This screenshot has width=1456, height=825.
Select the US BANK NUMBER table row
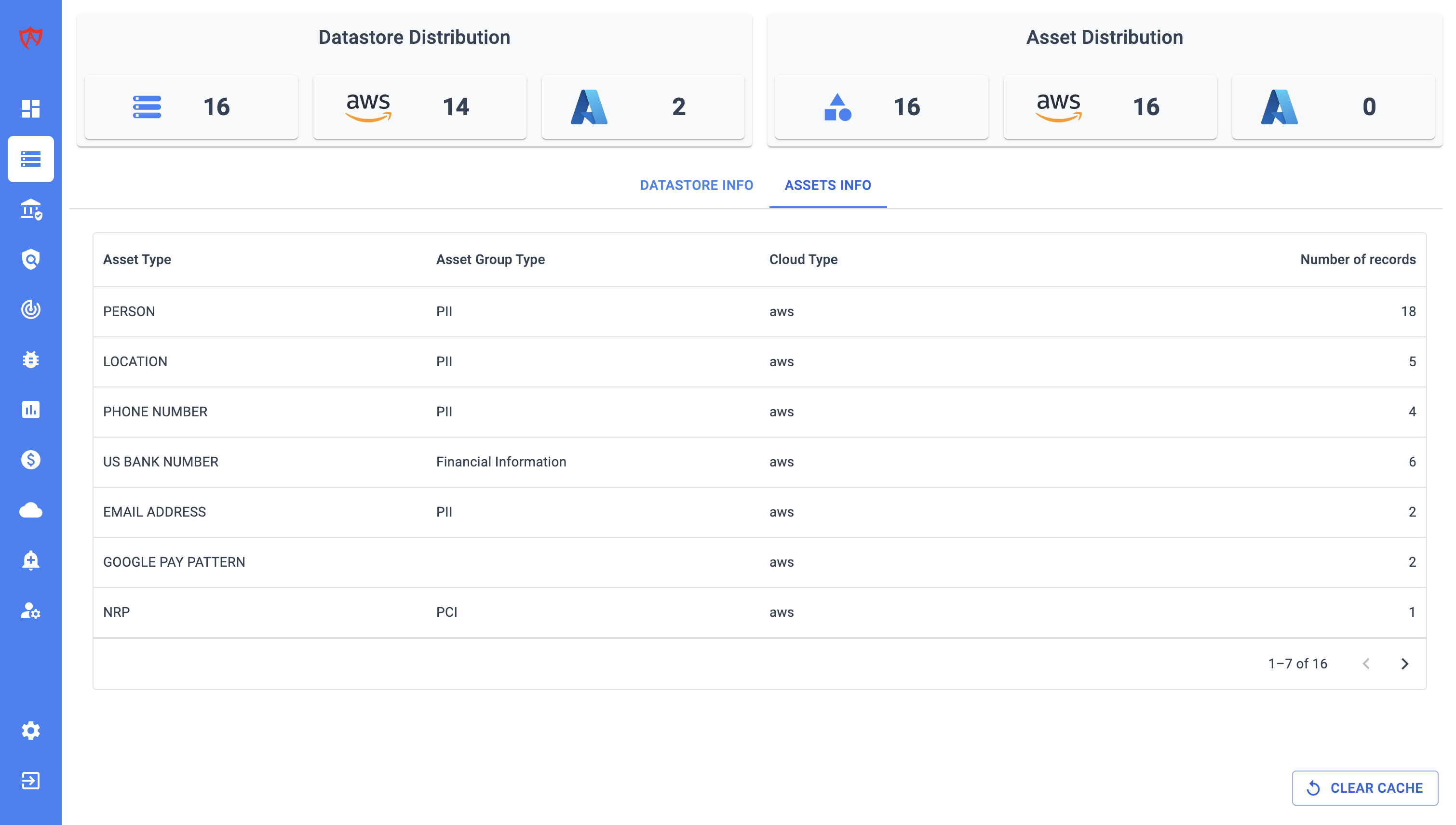click(x=759, y=462)
